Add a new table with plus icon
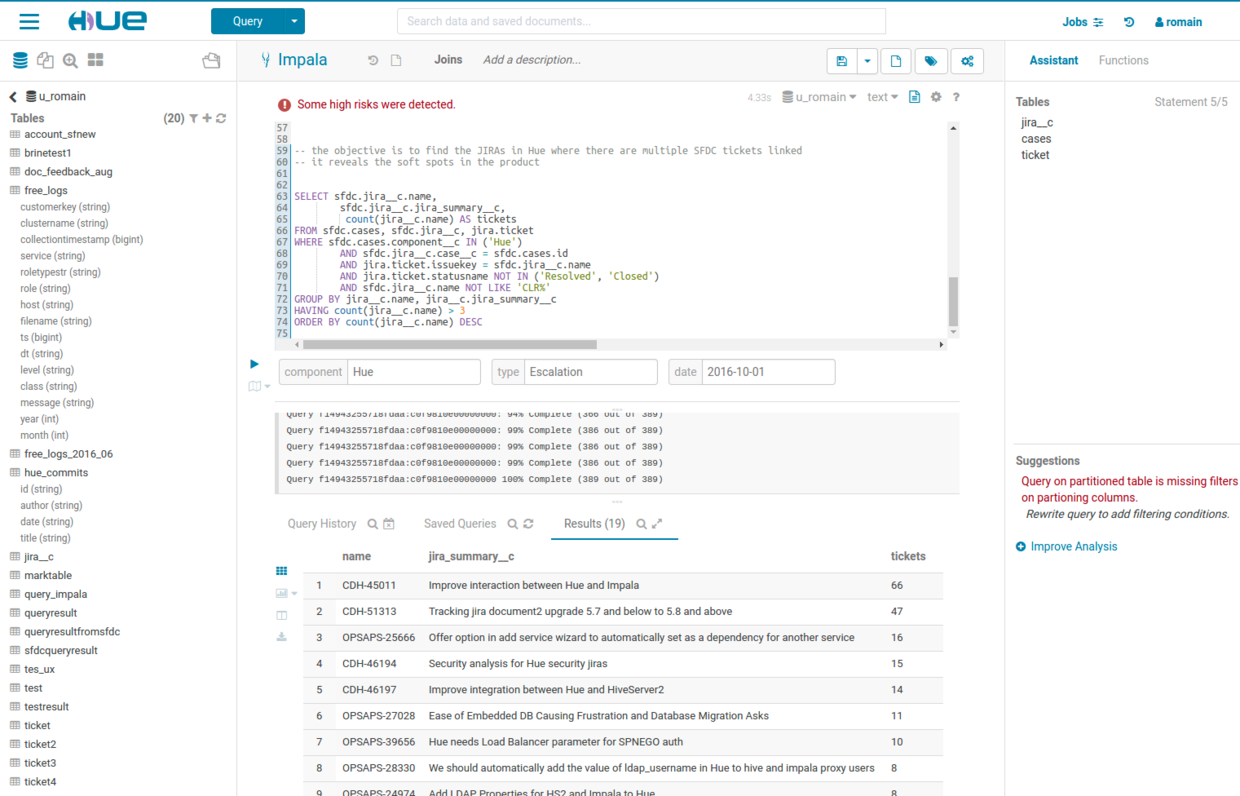The height and width of the screenshot is (796, 1240). [x=207, y=118]
